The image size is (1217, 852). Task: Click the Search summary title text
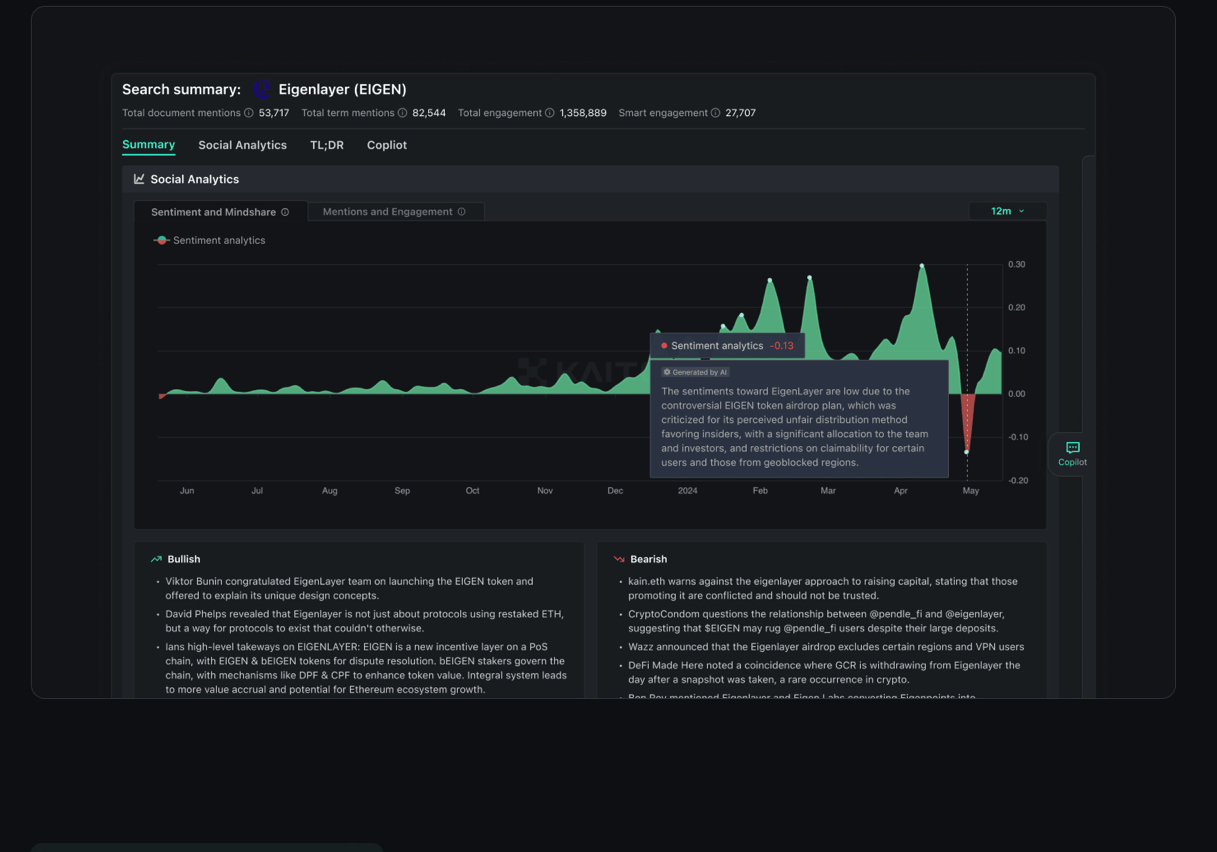(x=181, y=90)
